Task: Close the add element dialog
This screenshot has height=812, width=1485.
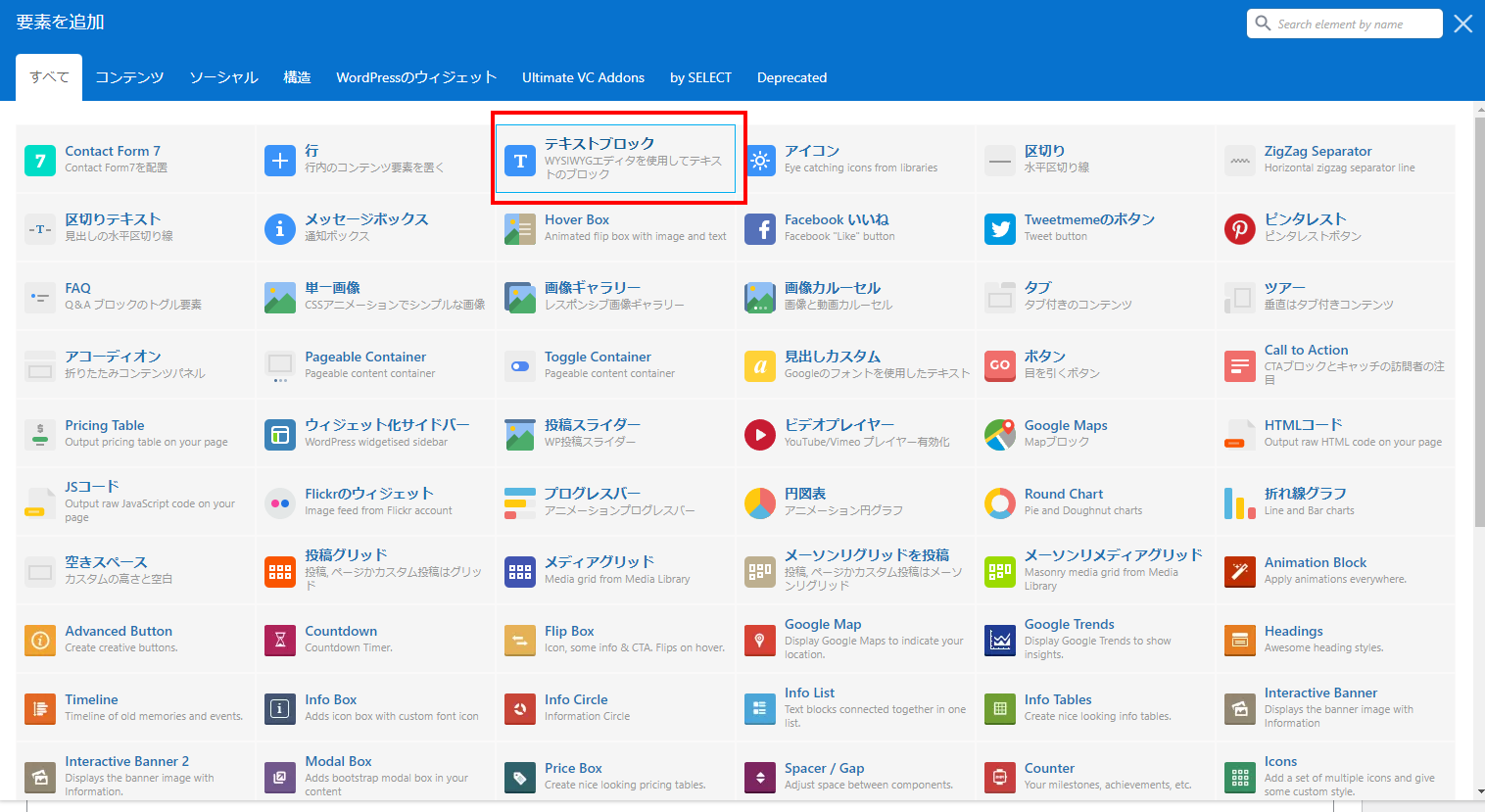Action: point(1462,24)
